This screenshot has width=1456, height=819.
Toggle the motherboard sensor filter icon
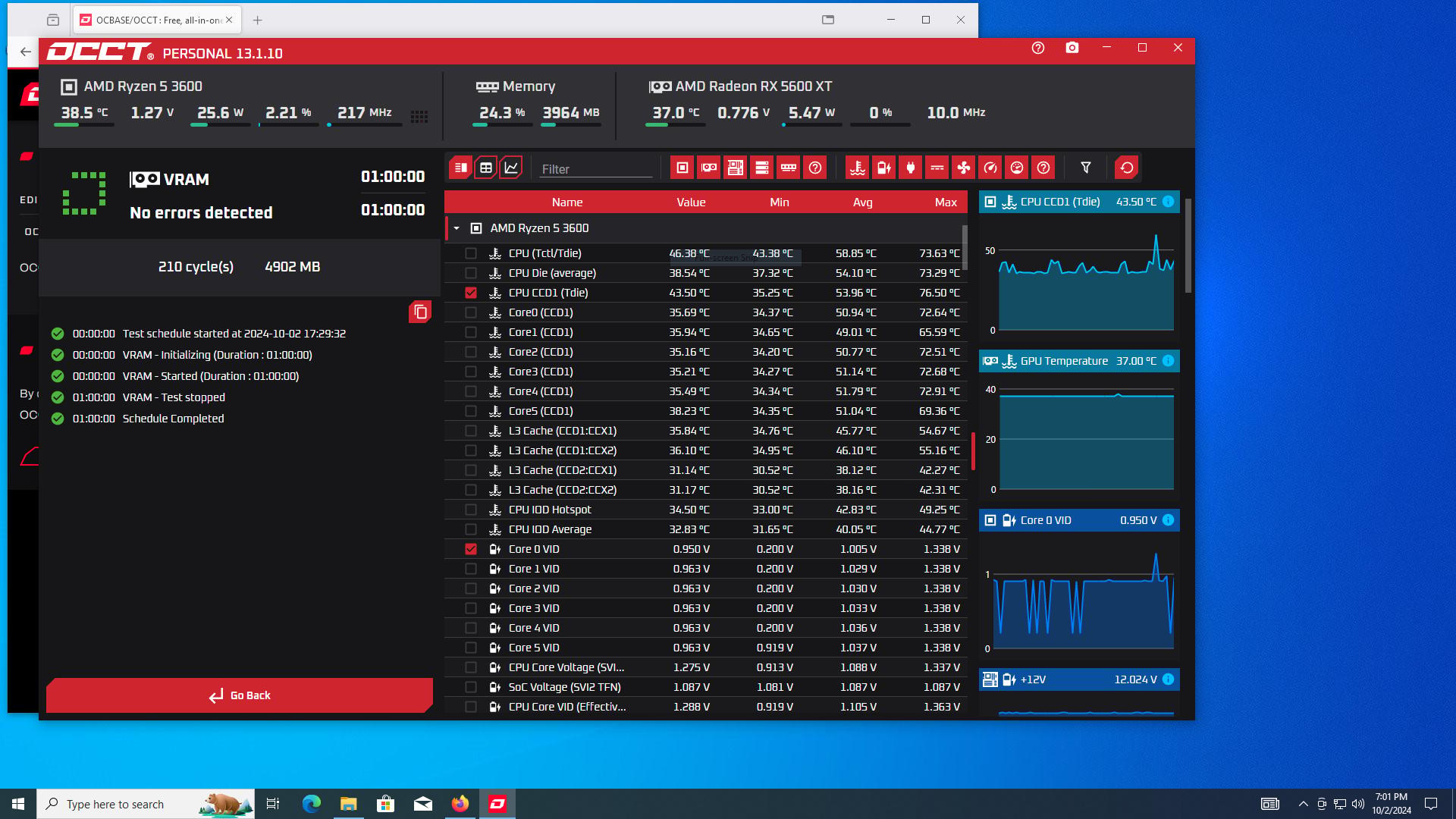pyautogui.click(x=736, y=168)
